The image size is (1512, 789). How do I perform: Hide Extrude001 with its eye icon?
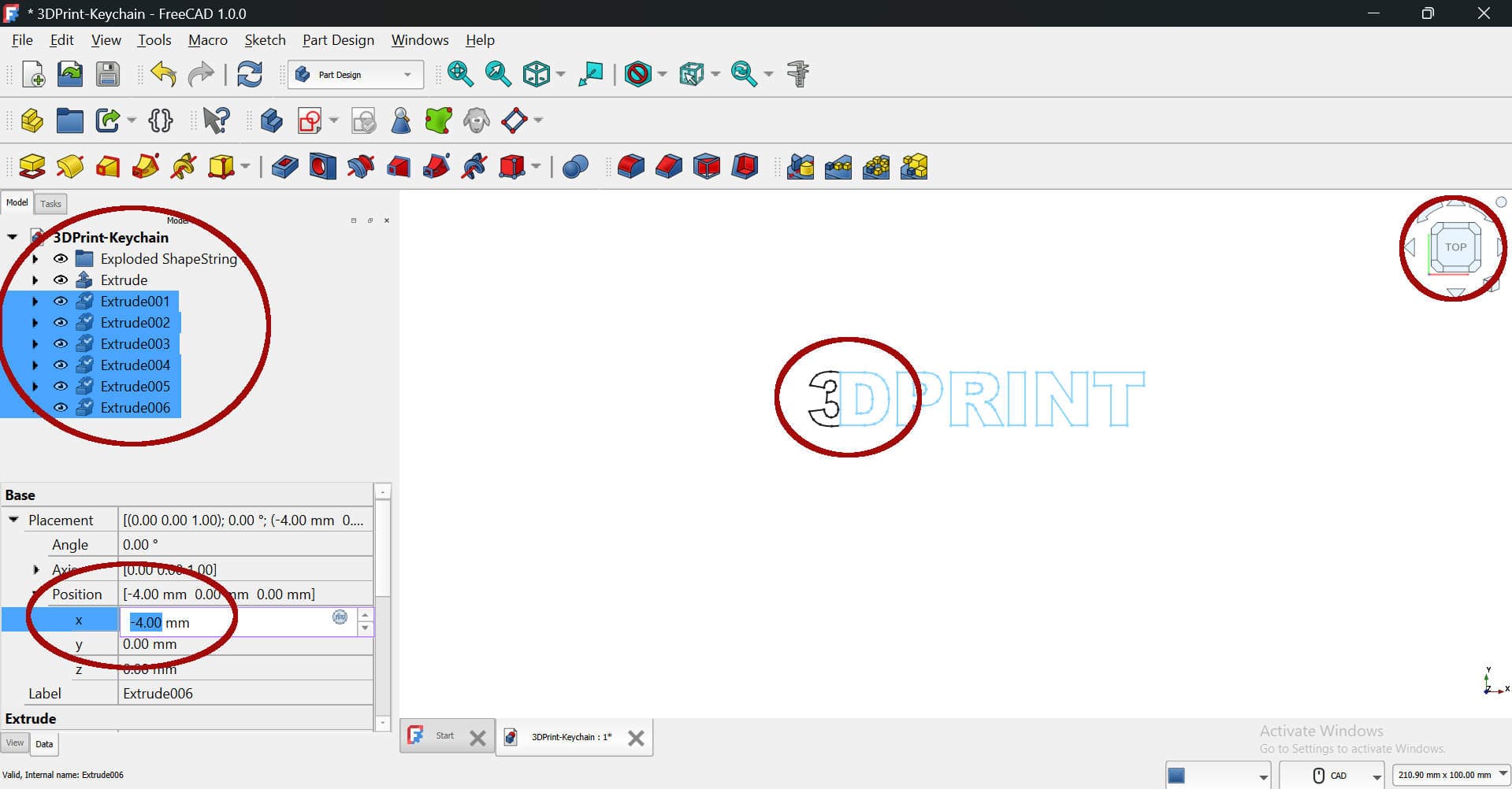[61, 301]
